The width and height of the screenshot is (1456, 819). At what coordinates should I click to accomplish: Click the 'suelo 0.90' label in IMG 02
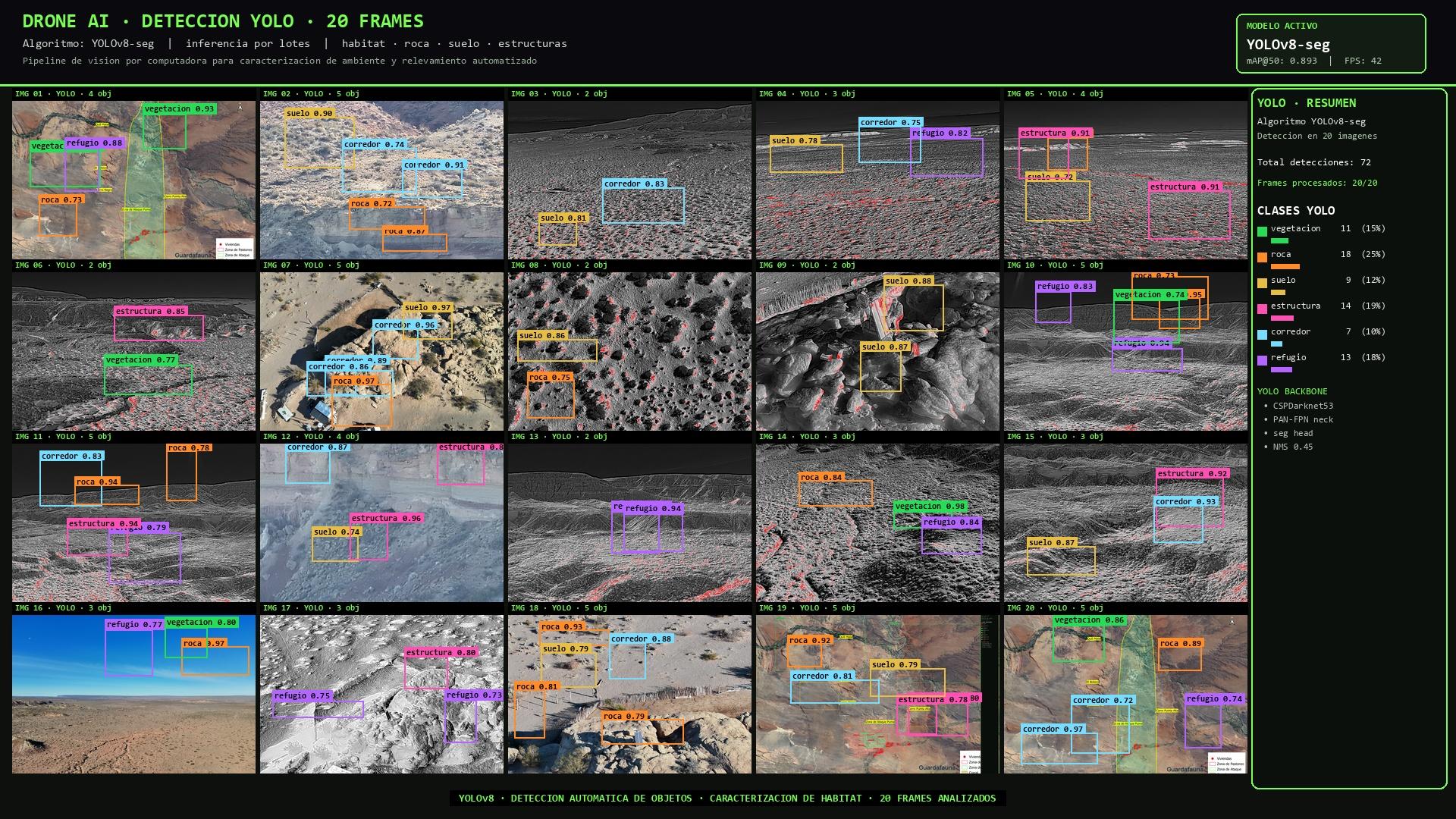(x=309, y=113)
